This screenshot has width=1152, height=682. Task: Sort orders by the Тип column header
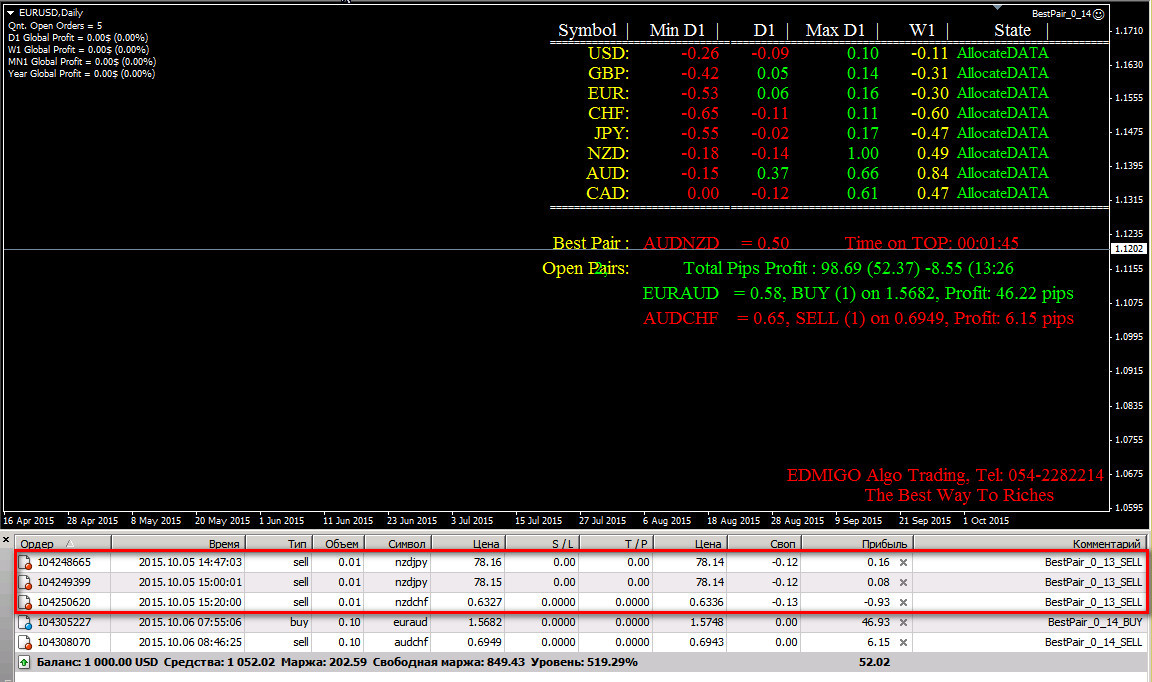(x=278, y=544)
